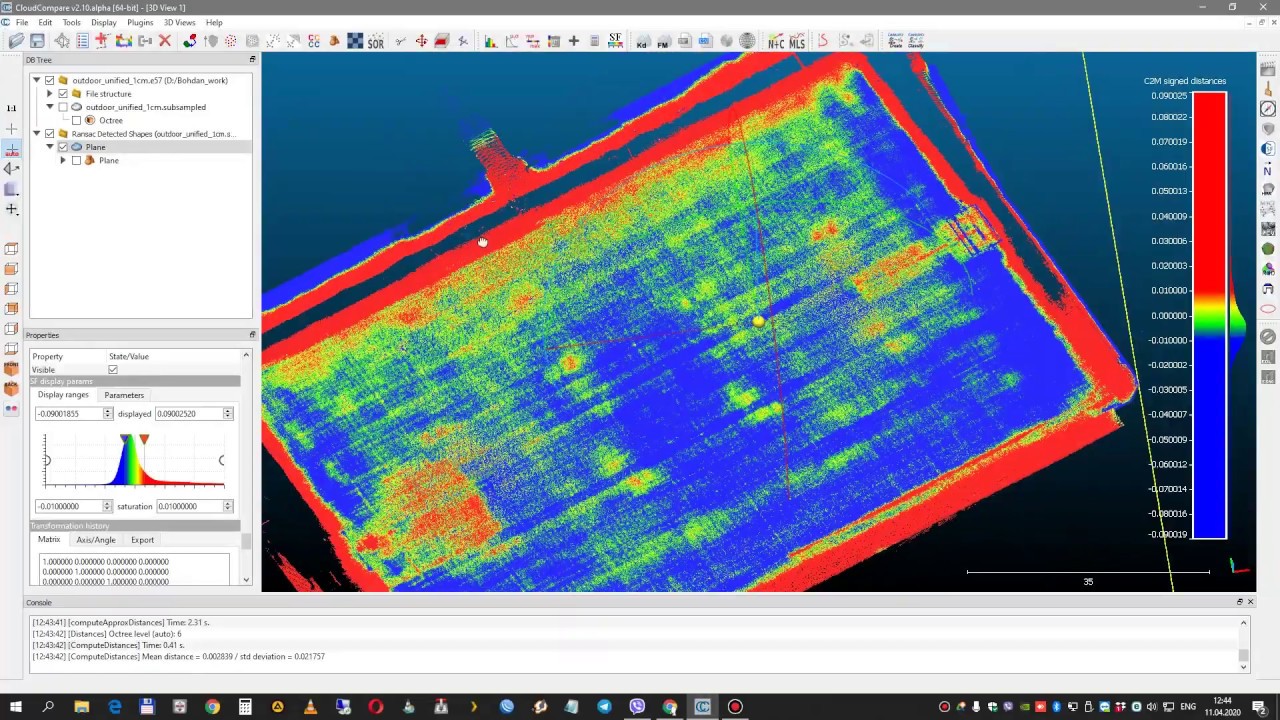The image size is (1280, 720).
Task: Click the plus Add icon in toolbar
Action: tap(574, 41)
